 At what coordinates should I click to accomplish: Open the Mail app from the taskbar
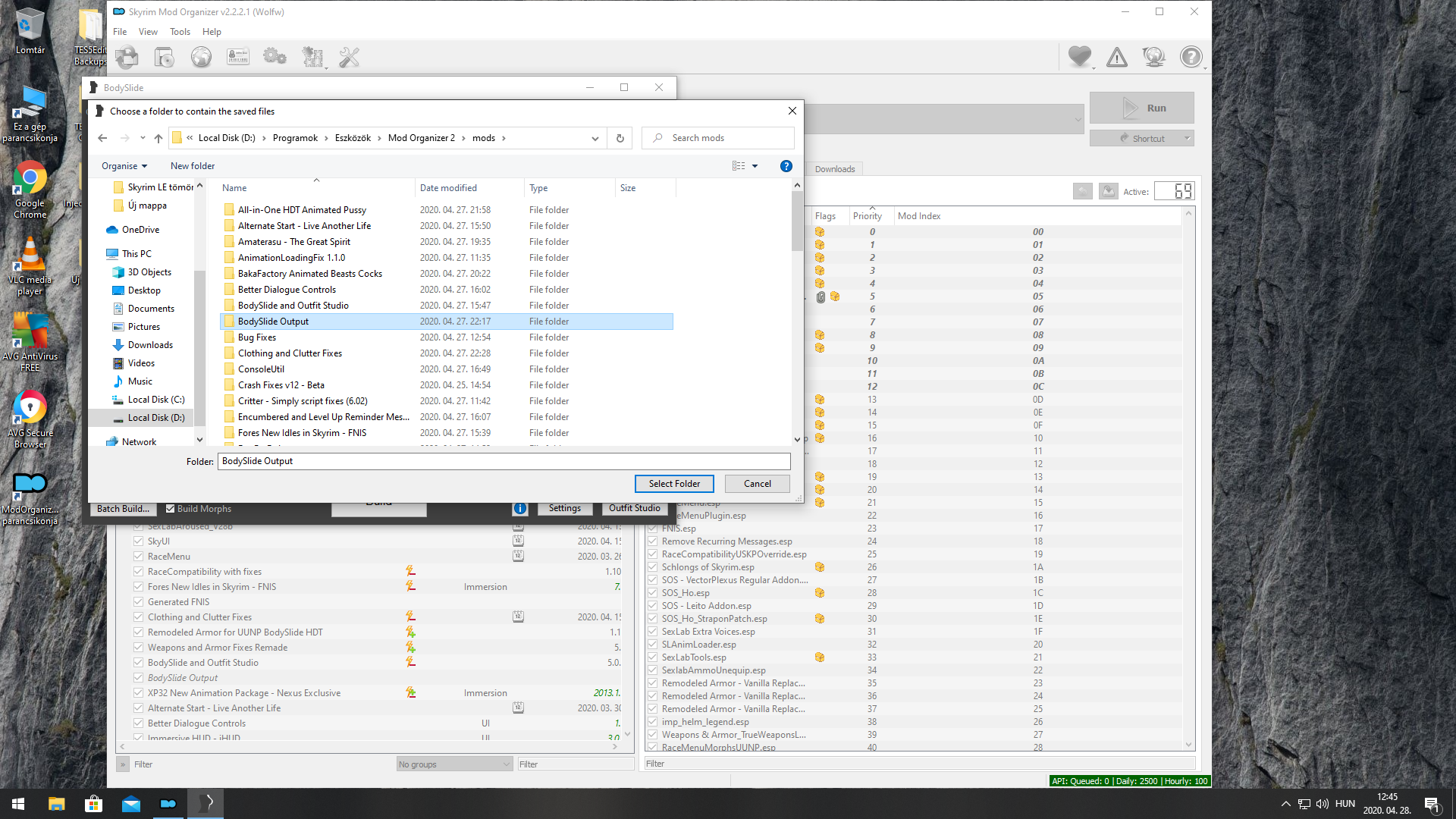[x=130, y=804]
